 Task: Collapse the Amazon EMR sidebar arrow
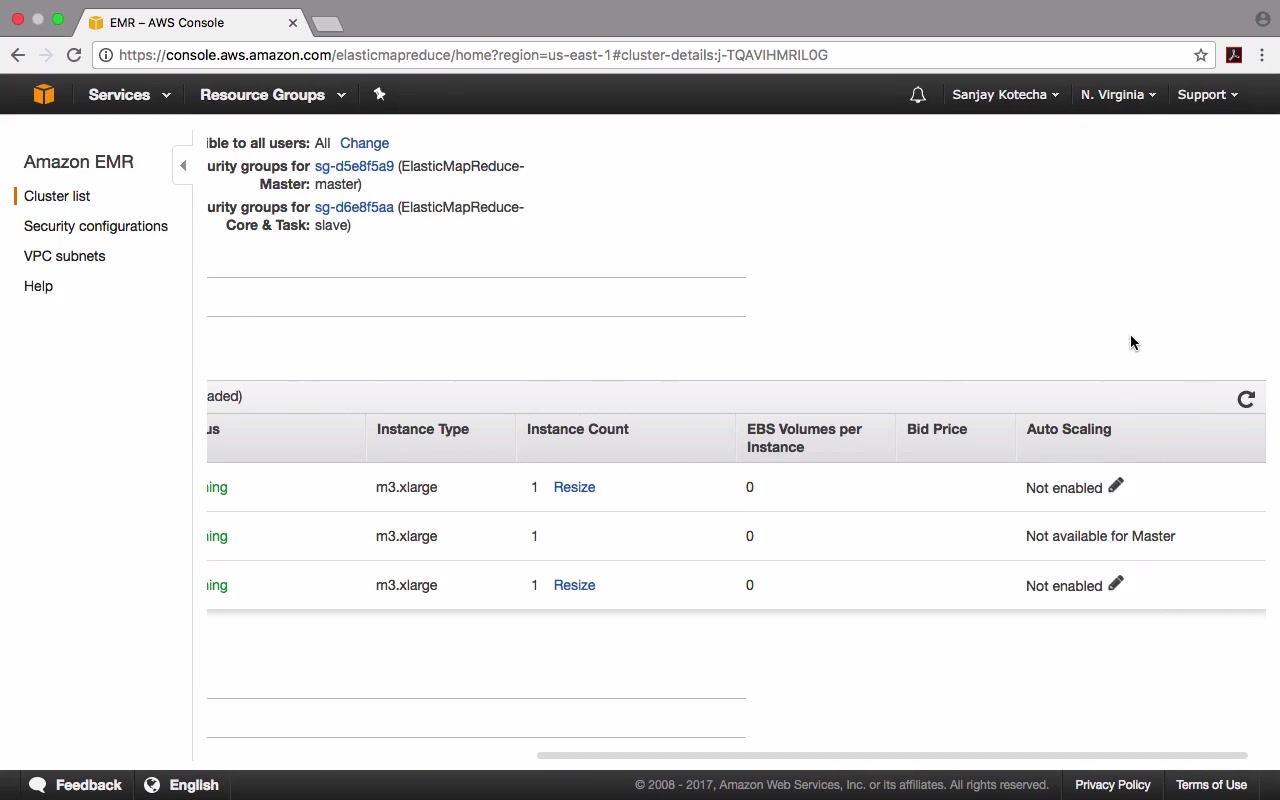pos(183,166)
